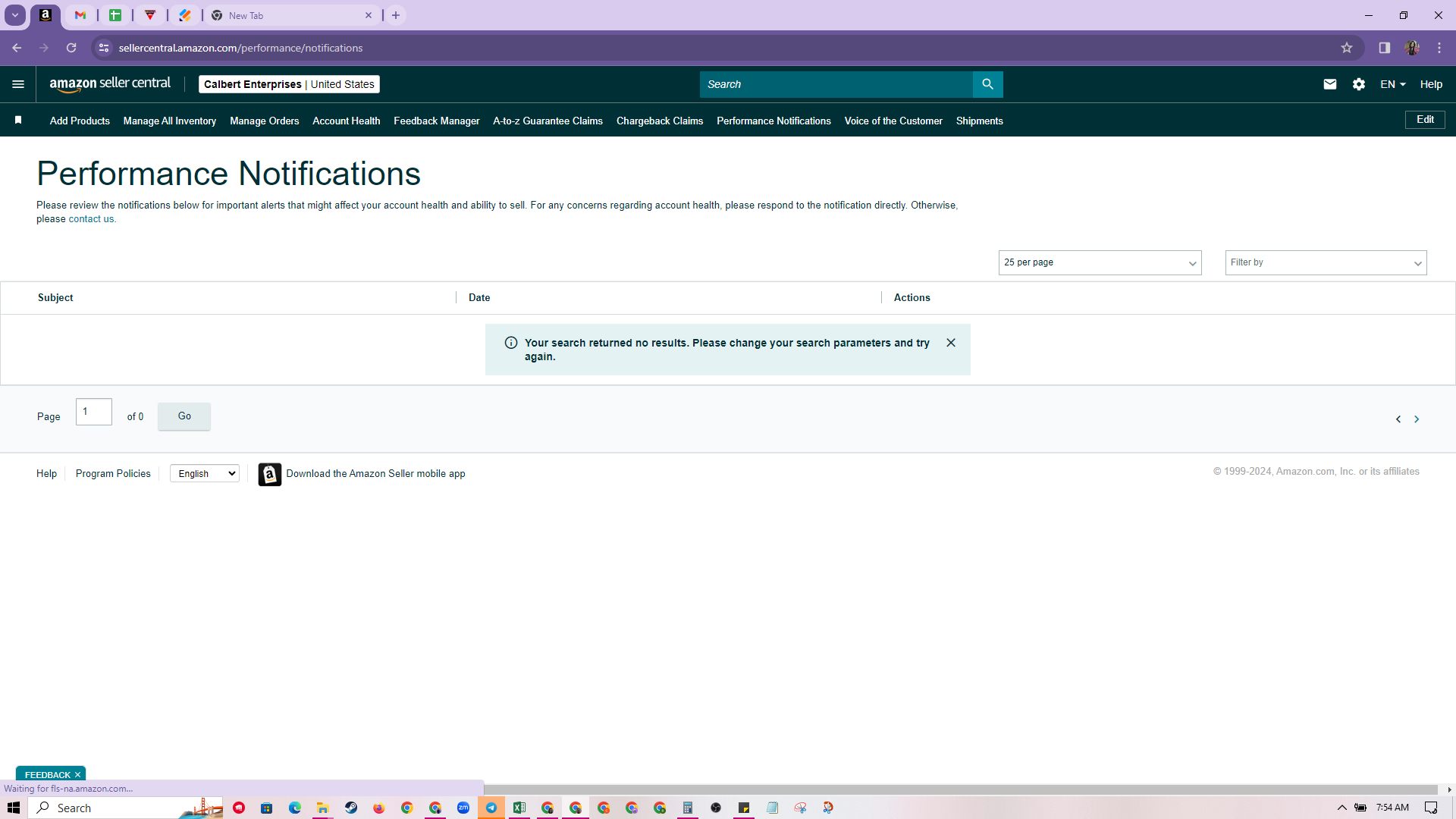
Task: Open Chrome three-dot menu
Action: coord(1439,48)
